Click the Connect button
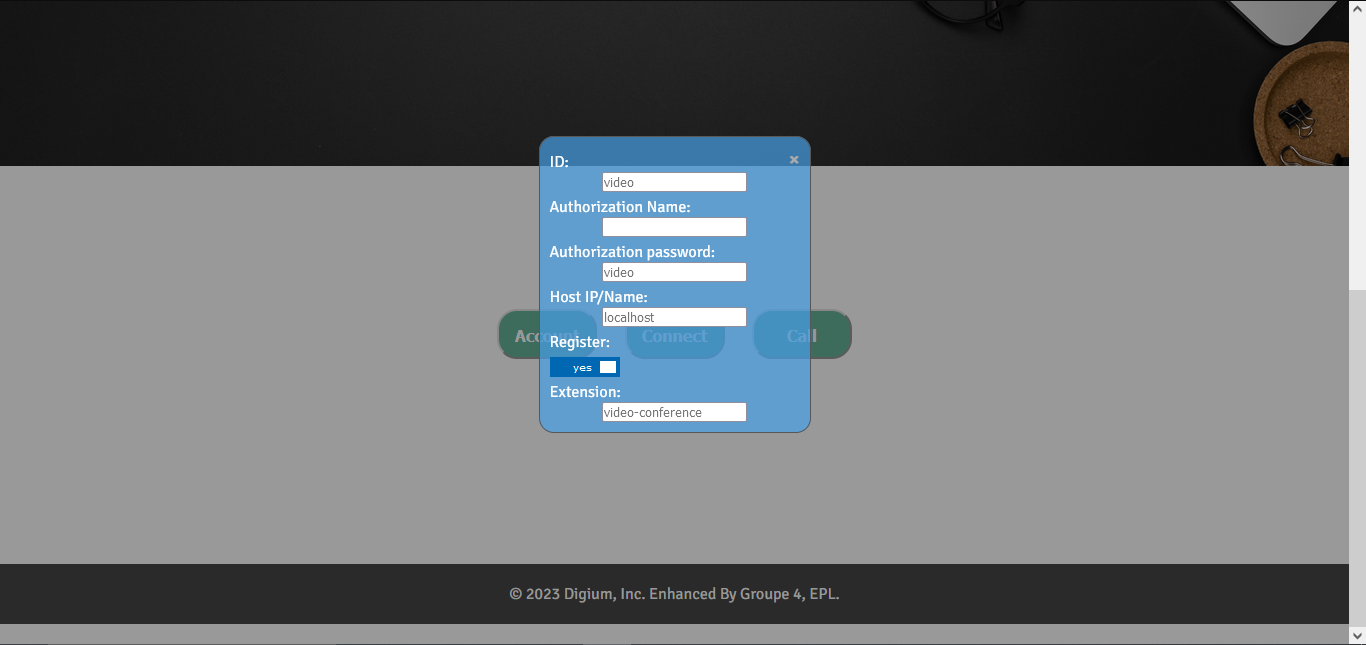The width and height of the screenshot is (1366, 645). [x=675, y=335]
